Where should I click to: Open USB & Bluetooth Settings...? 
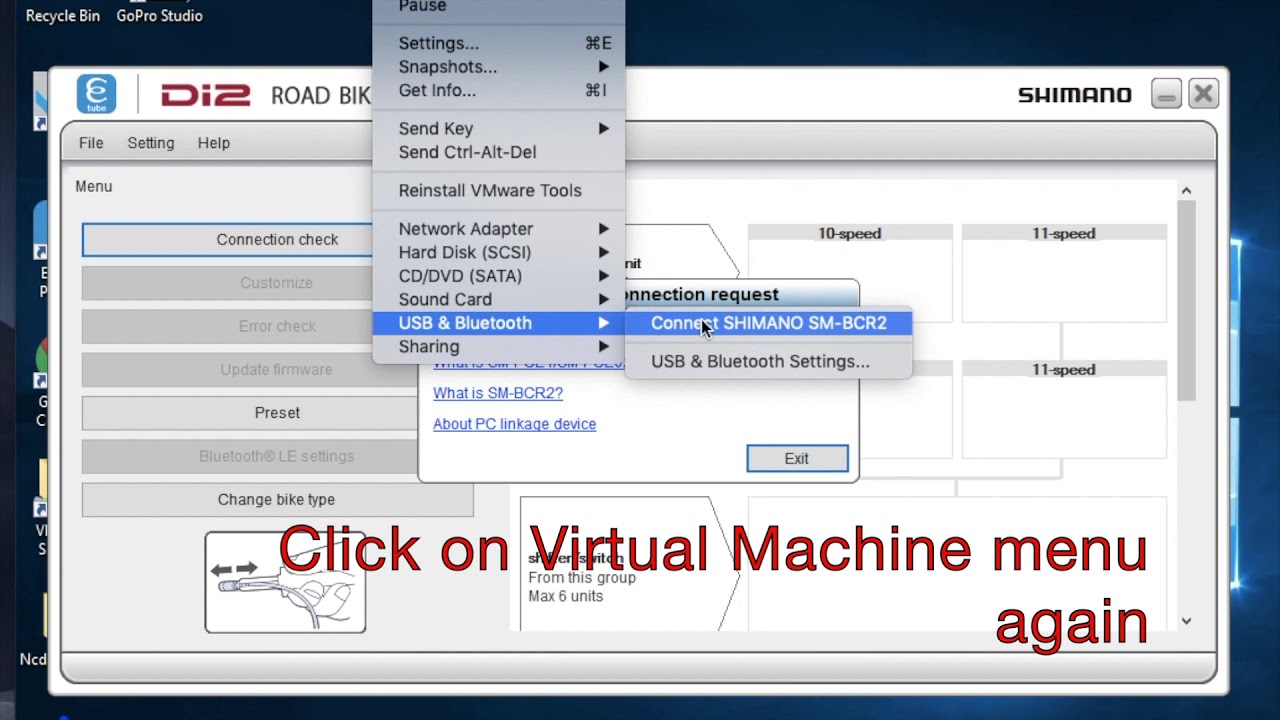768,361
